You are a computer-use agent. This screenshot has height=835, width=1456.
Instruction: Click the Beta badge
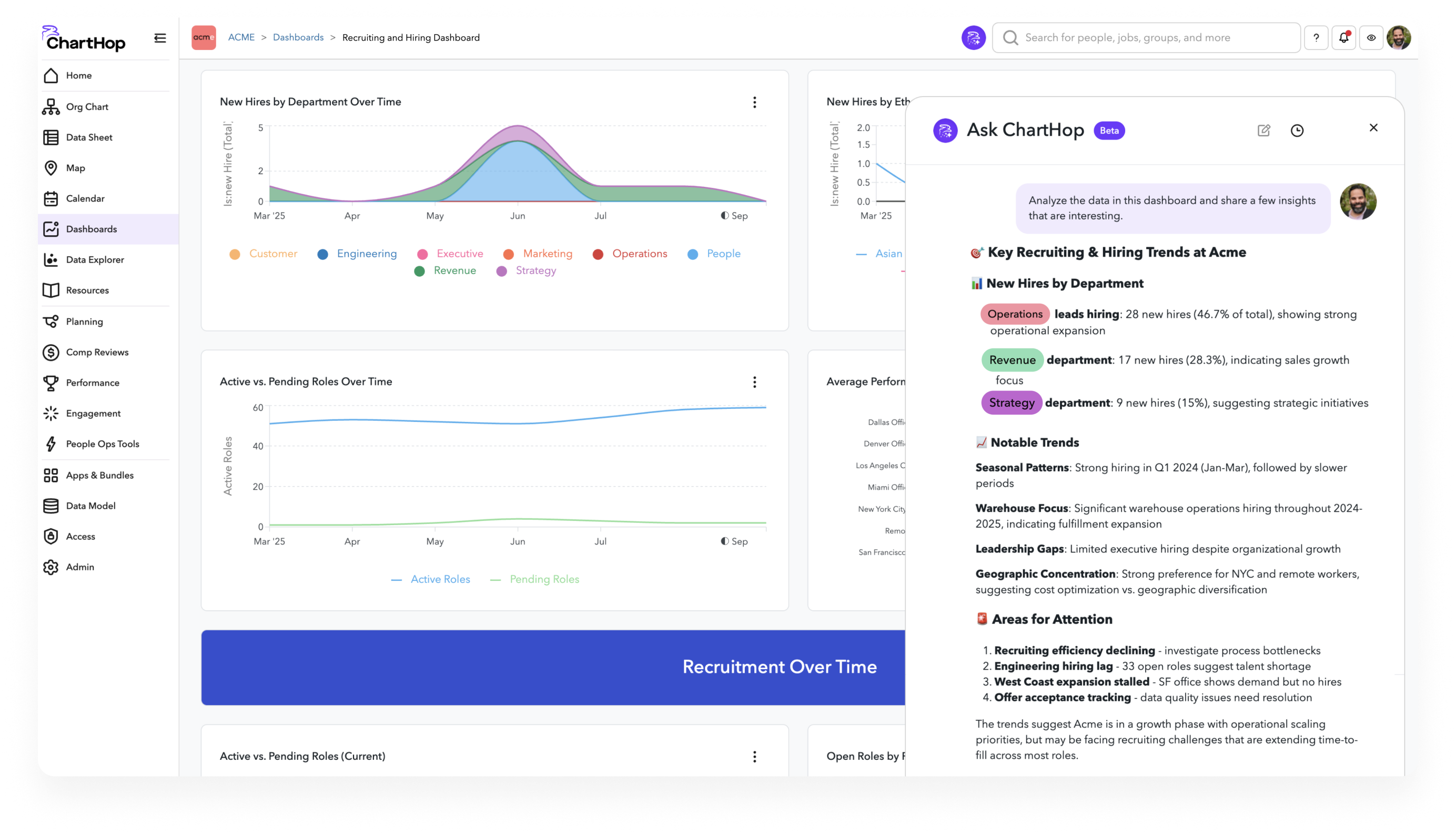pyautogui.click(x=1109, y=131)
